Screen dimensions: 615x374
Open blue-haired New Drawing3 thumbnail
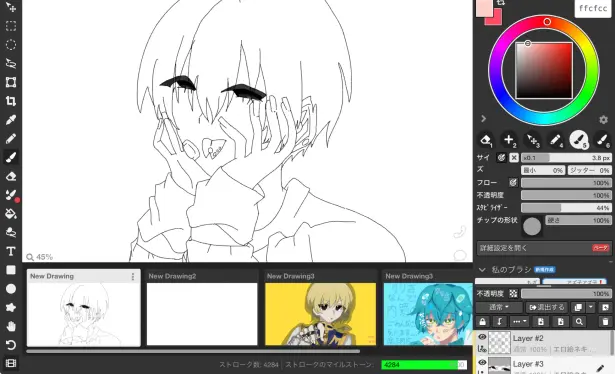pos(428,314)
